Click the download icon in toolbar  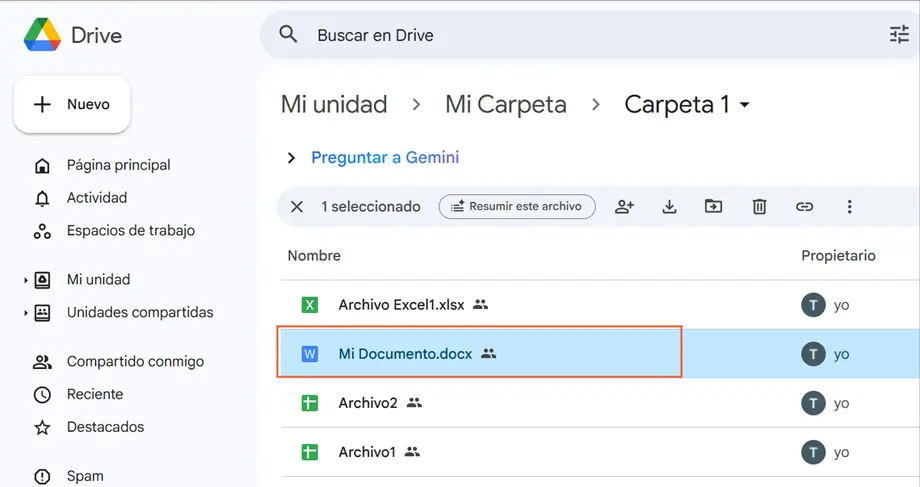(x=669, y=207)
